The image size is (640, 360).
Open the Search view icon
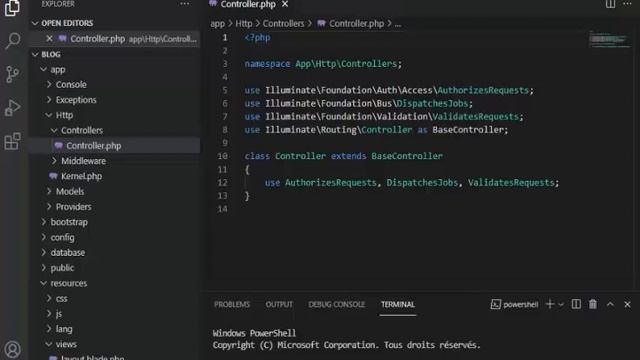[x=12, y=40]
